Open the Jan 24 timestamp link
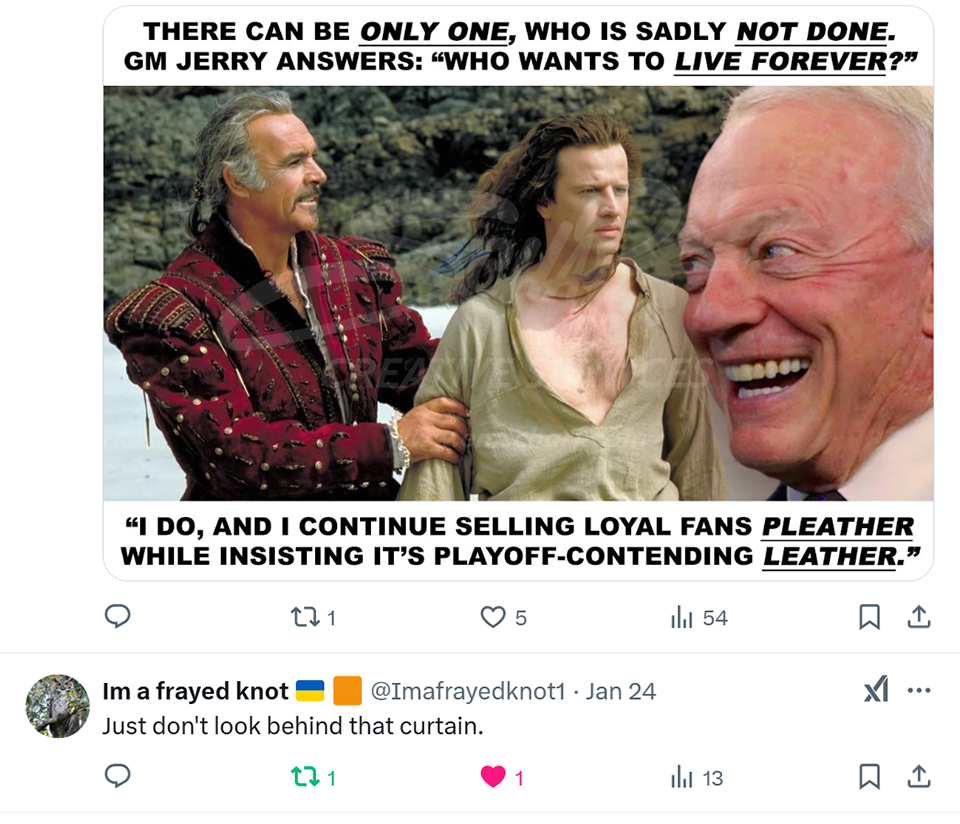The width and height of the screenshot is (960, 824). pos(621,691)
